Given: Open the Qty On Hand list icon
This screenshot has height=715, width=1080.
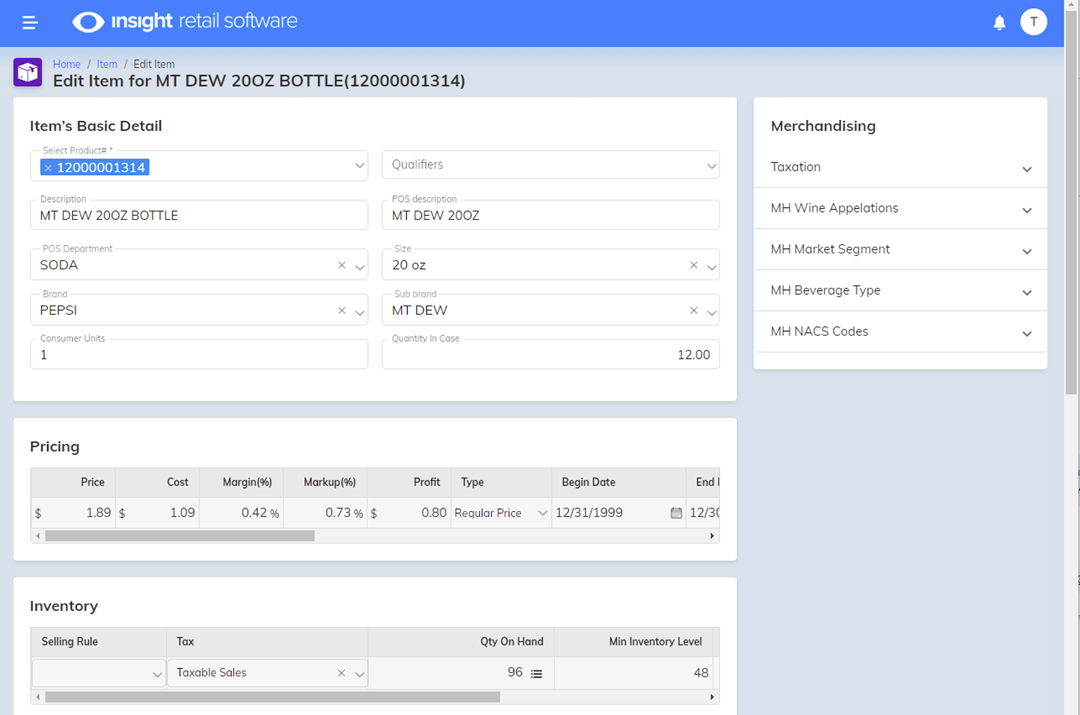Looking at the screenshot, I should click(x=537, y=674).
